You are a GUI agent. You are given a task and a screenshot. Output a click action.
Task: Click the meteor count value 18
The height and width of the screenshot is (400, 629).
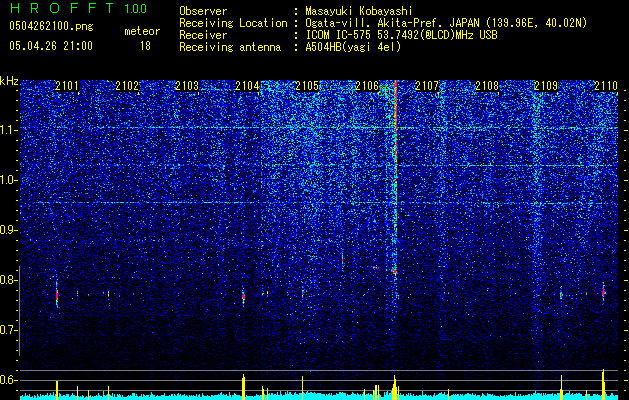coord(145,46)
